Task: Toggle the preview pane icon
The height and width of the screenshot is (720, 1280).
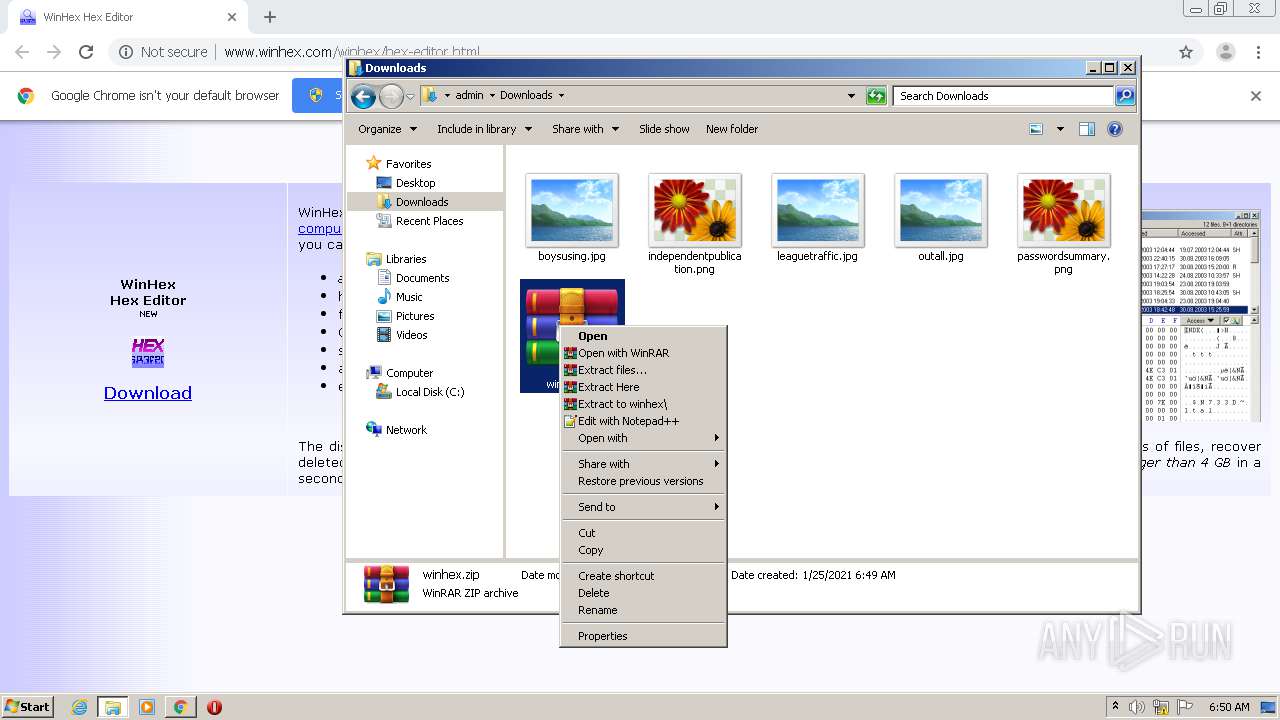Action: point(1087,129)
